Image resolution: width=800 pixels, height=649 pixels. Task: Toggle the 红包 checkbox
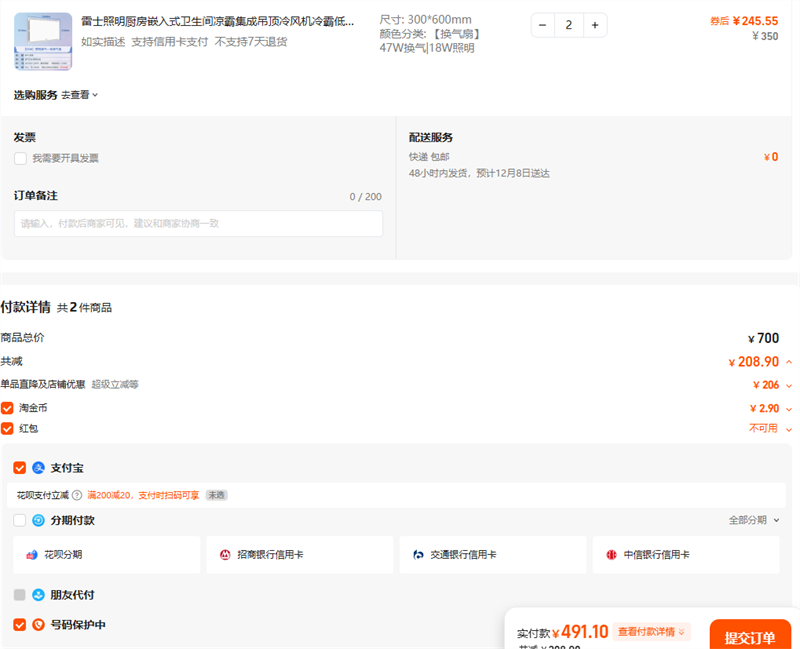(7, 428)
